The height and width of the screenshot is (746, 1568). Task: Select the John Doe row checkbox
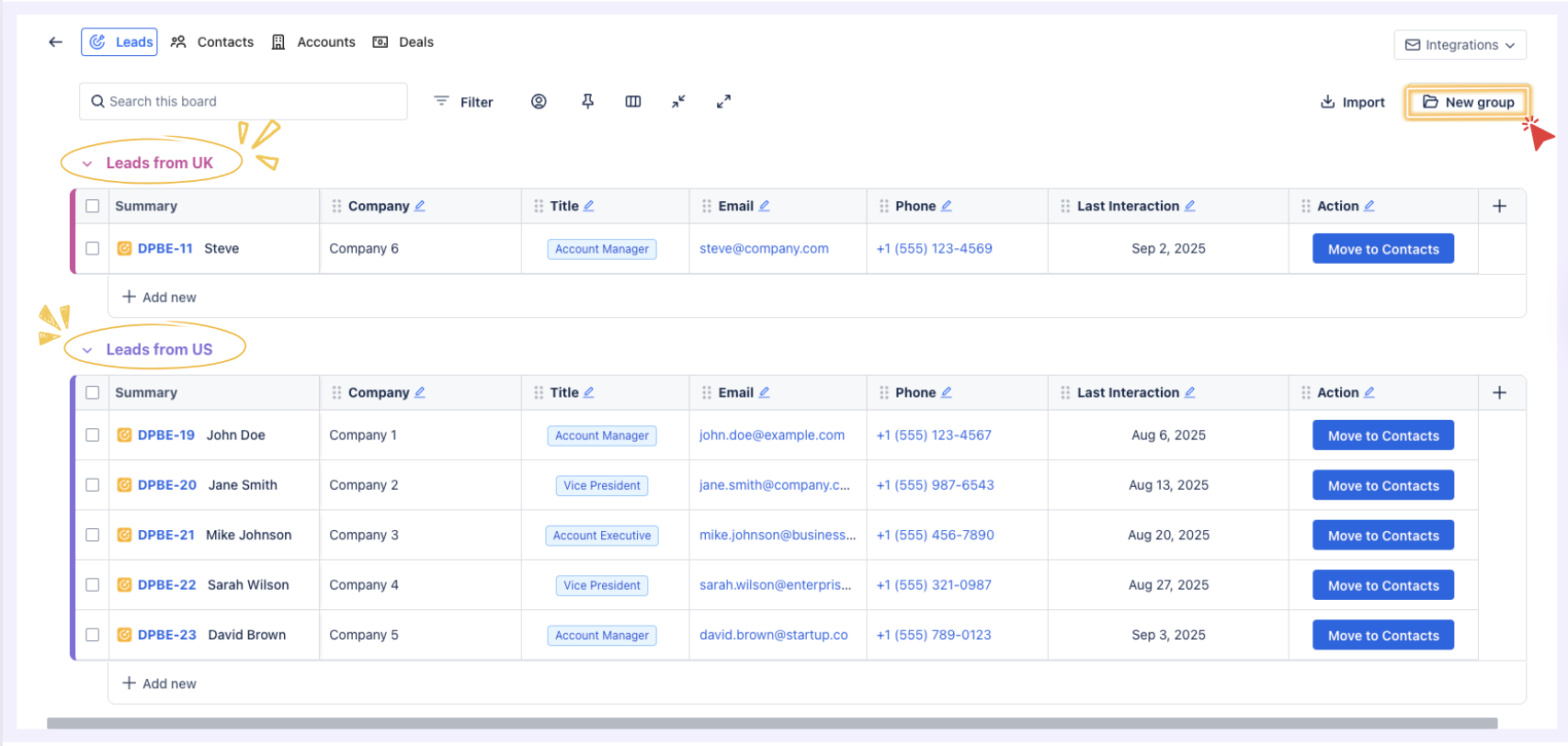pos(93,435)
